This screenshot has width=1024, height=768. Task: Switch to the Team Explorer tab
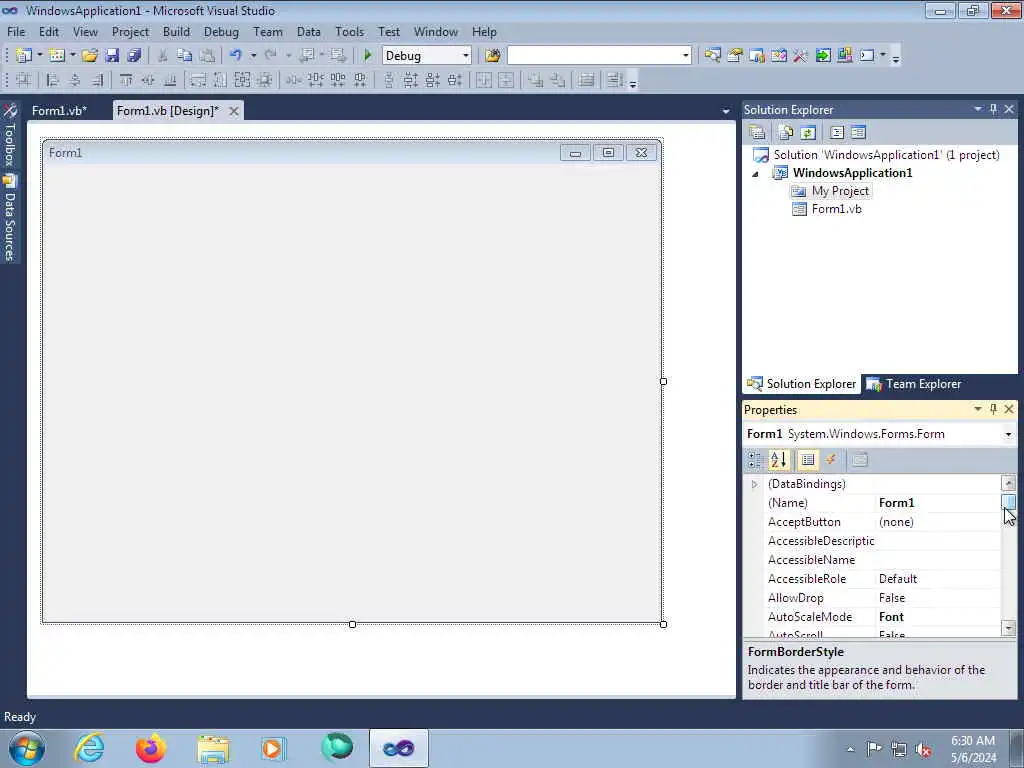click(x=915, y=384)
